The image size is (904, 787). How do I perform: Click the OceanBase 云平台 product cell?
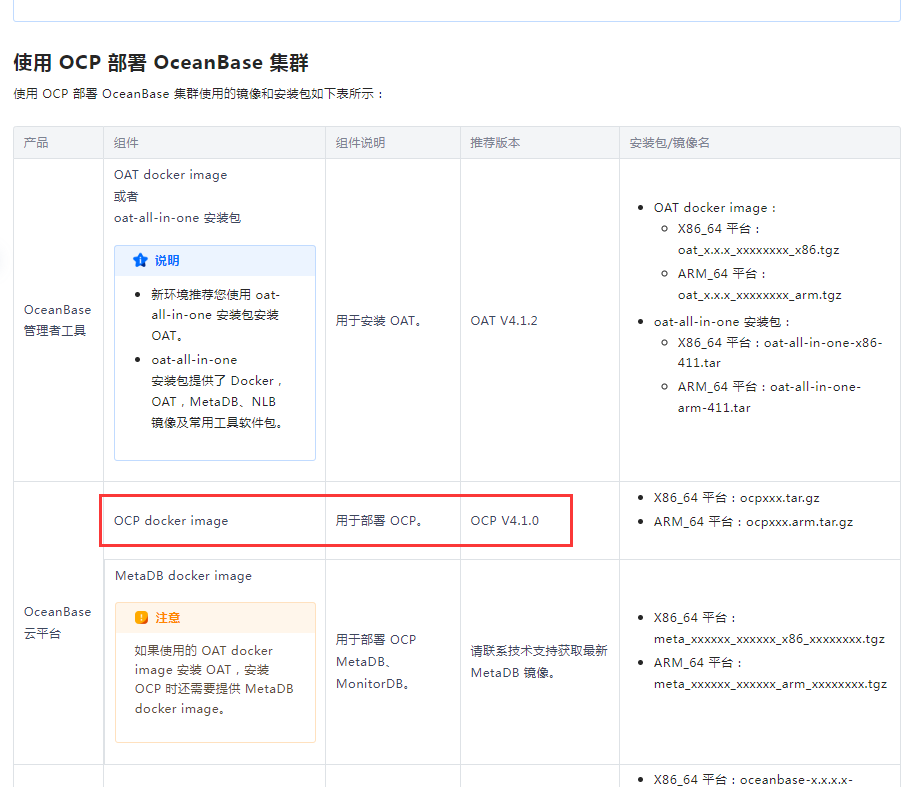tap(57, 622)
